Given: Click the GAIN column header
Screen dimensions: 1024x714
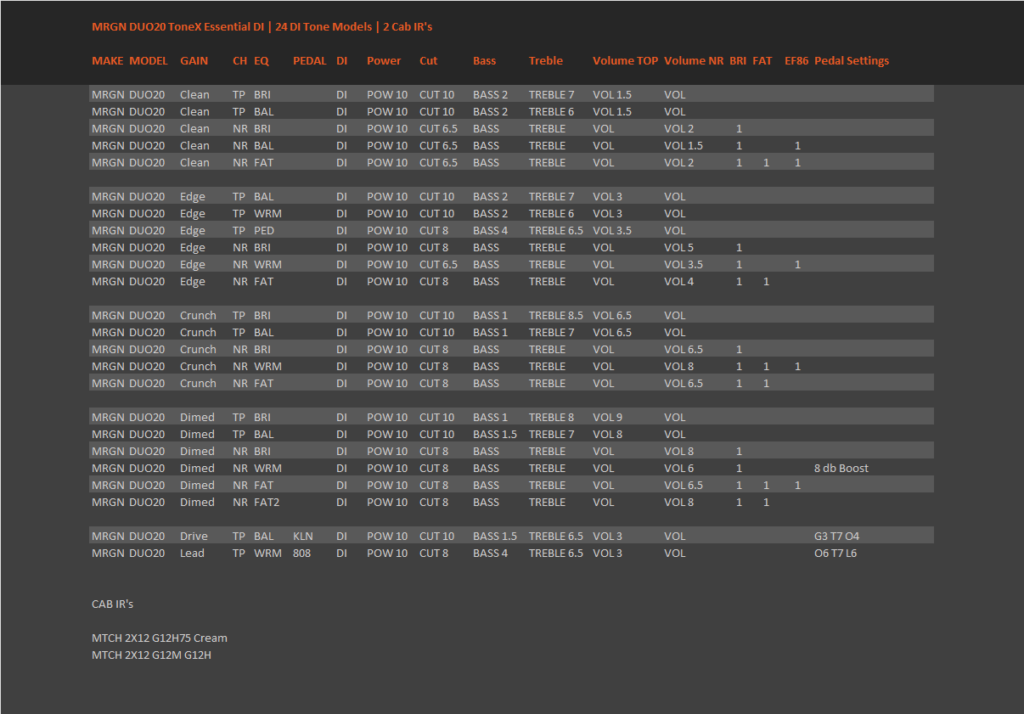Looking at the screenshot, I should tap(194, 61).
